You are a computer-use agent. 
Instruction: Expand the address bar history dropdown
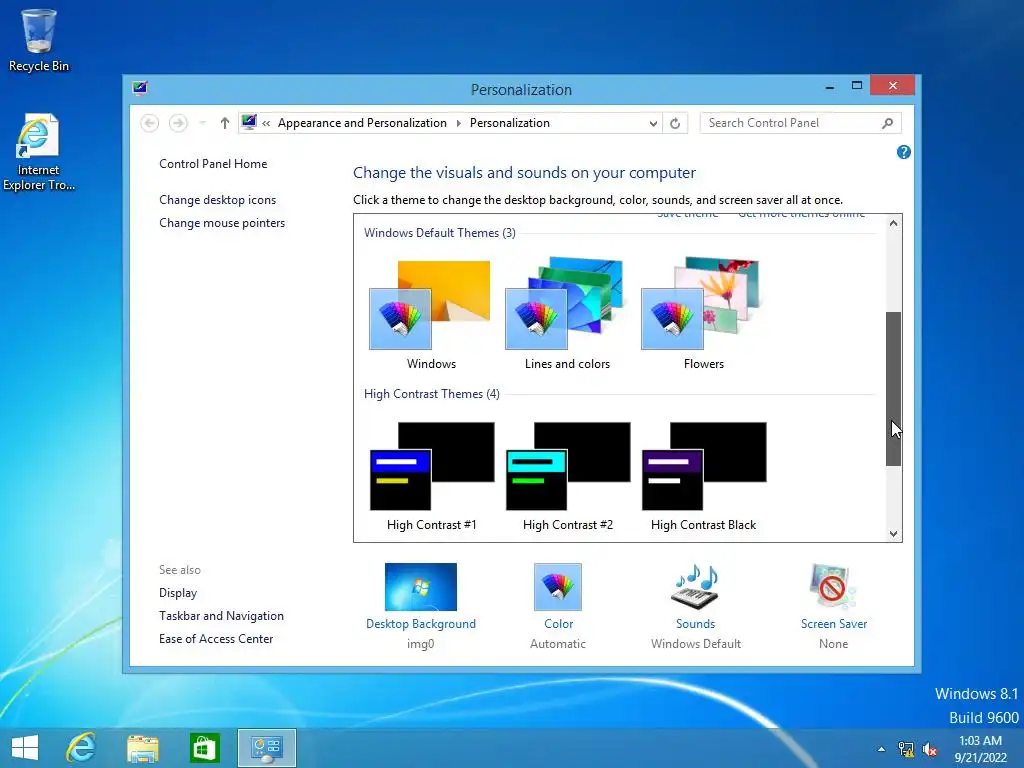653,123
